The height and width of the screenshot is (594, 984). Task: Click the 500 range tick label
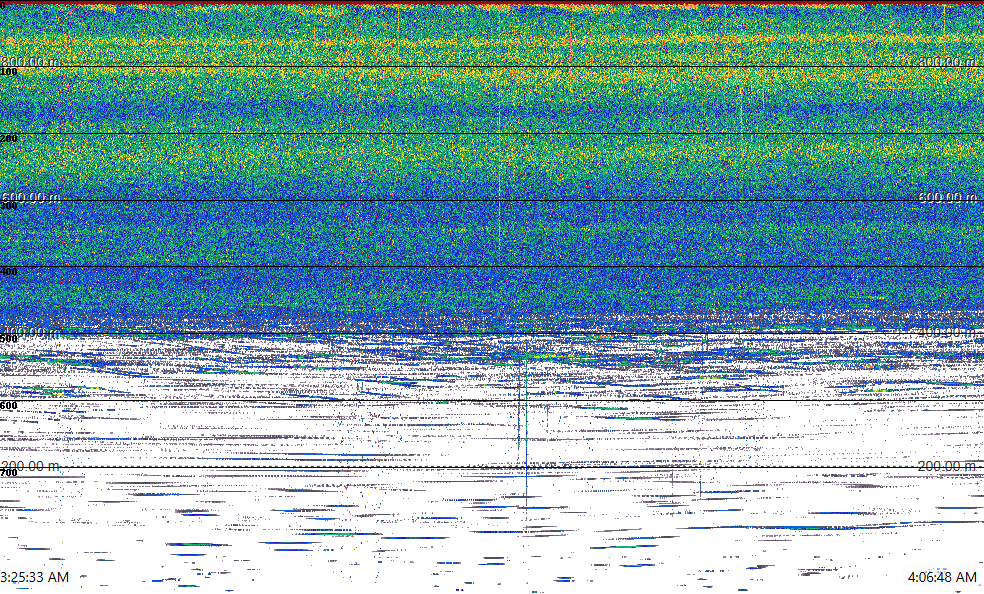click(x=9, y=339)
